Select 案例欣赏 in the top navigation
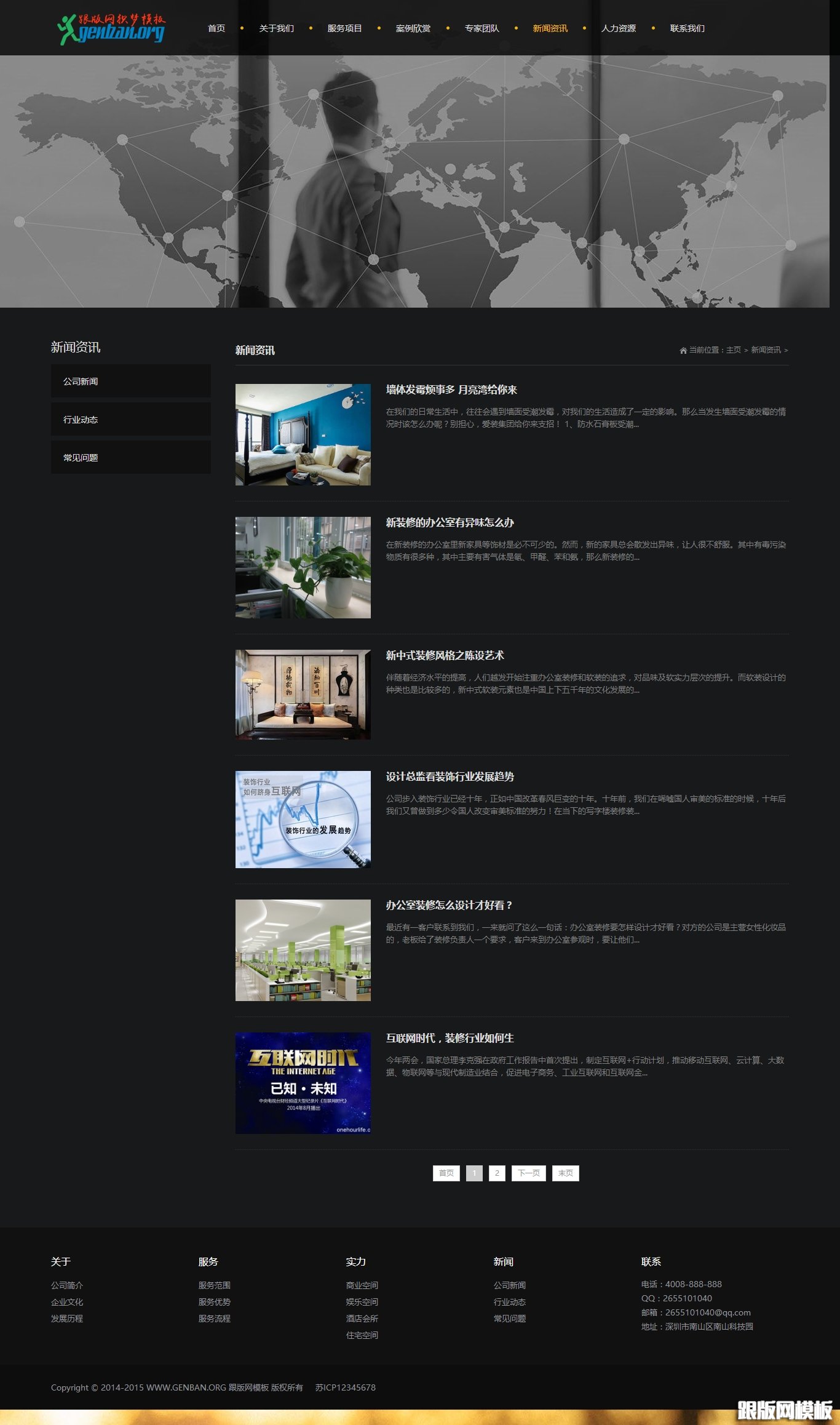 pos(413,28)
